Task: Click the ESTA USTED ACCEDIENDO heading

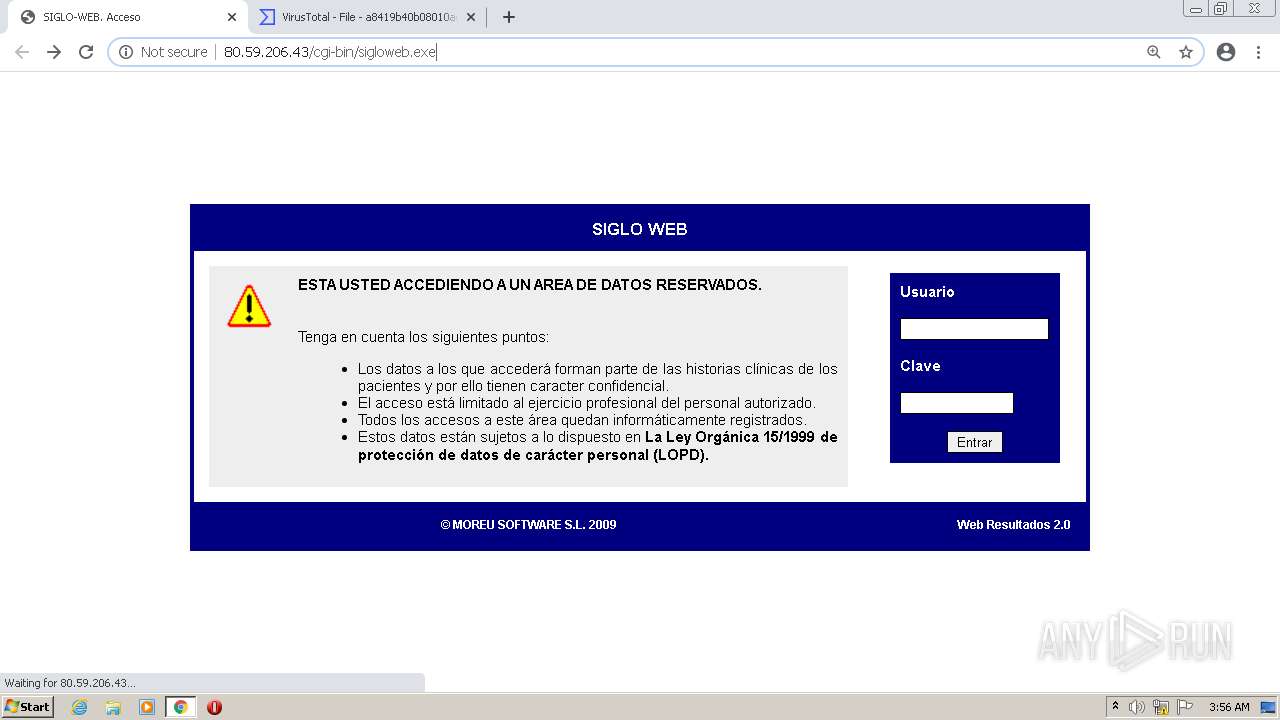Action: tap(530, 285)
